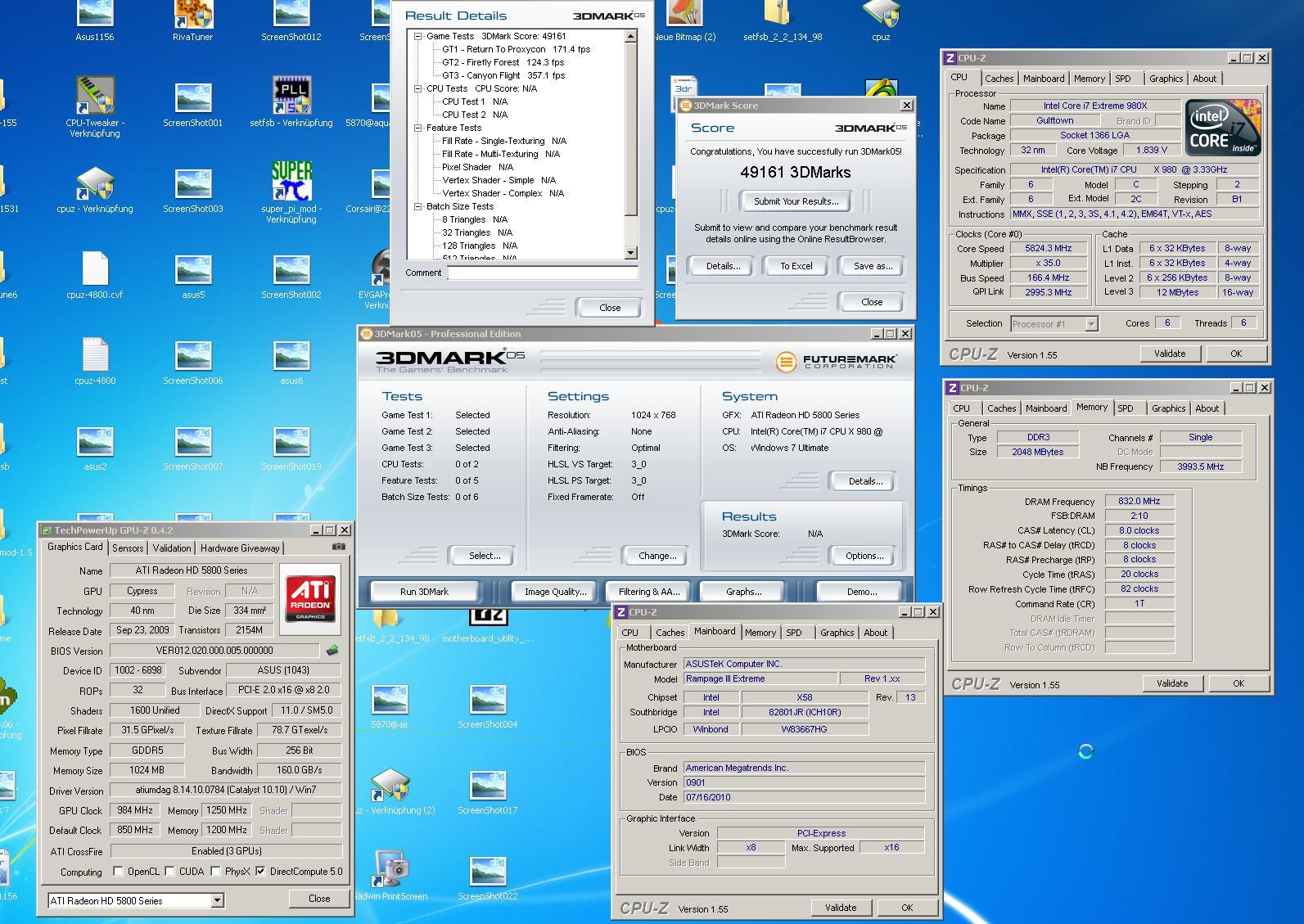
Task: Select GT3 - Canyon Flight result row
Action: point(503,75)
